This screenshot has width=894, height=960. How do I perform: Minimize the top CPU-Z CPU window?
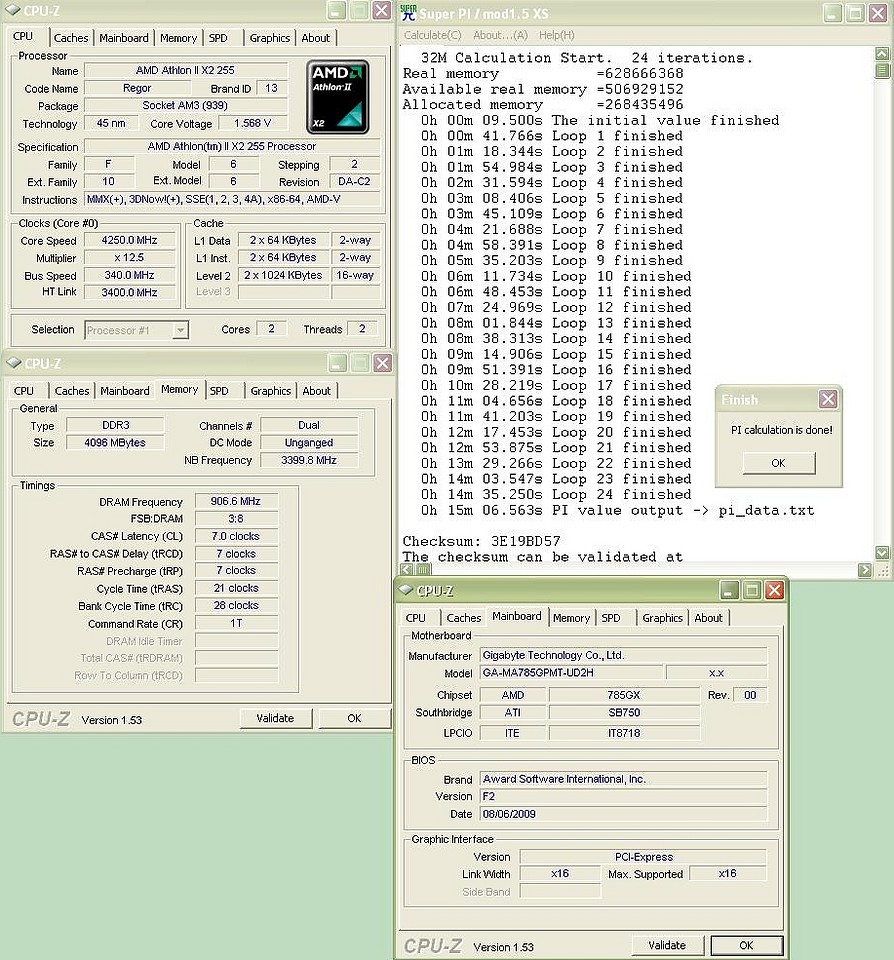[337, 10]
